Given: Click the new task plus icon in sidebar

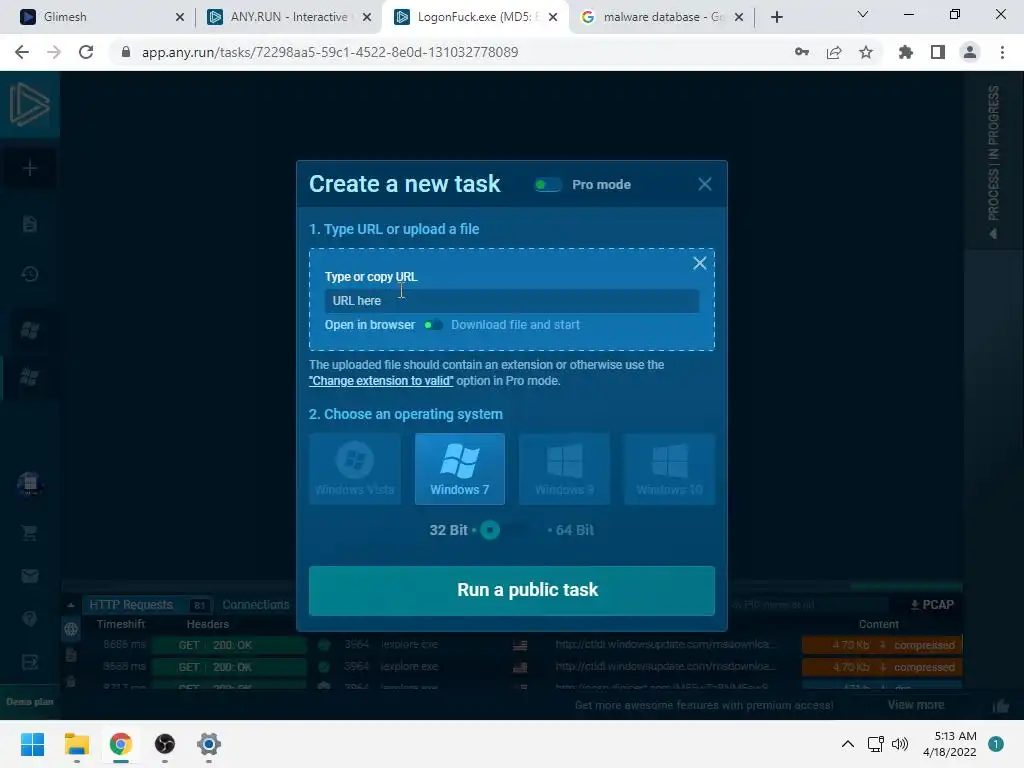Looking at the screenshot, I should (29, 168).
